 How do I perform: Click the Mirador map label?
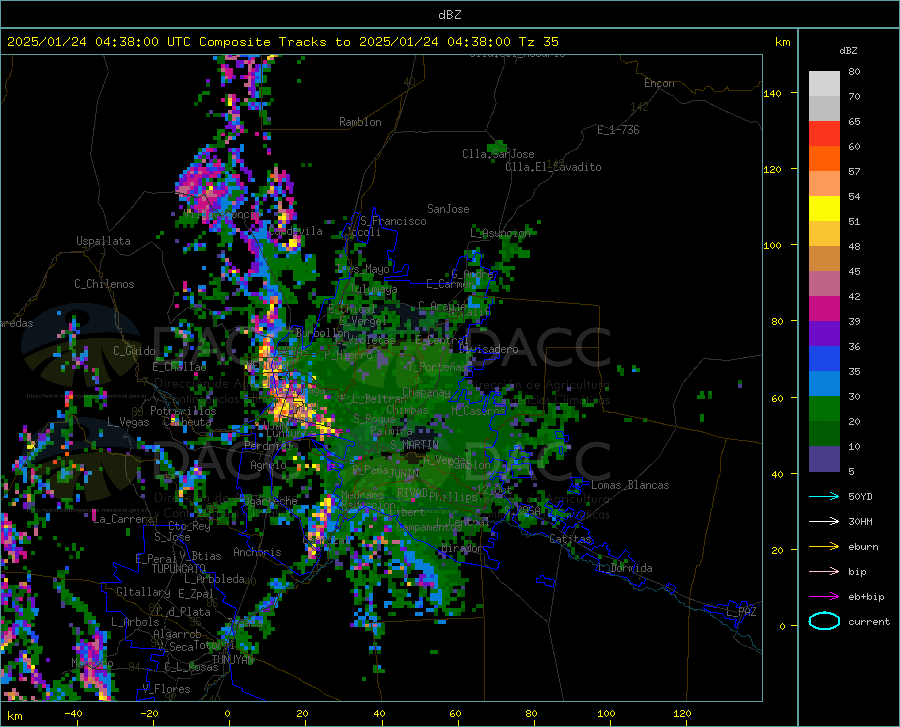point(461,548)
